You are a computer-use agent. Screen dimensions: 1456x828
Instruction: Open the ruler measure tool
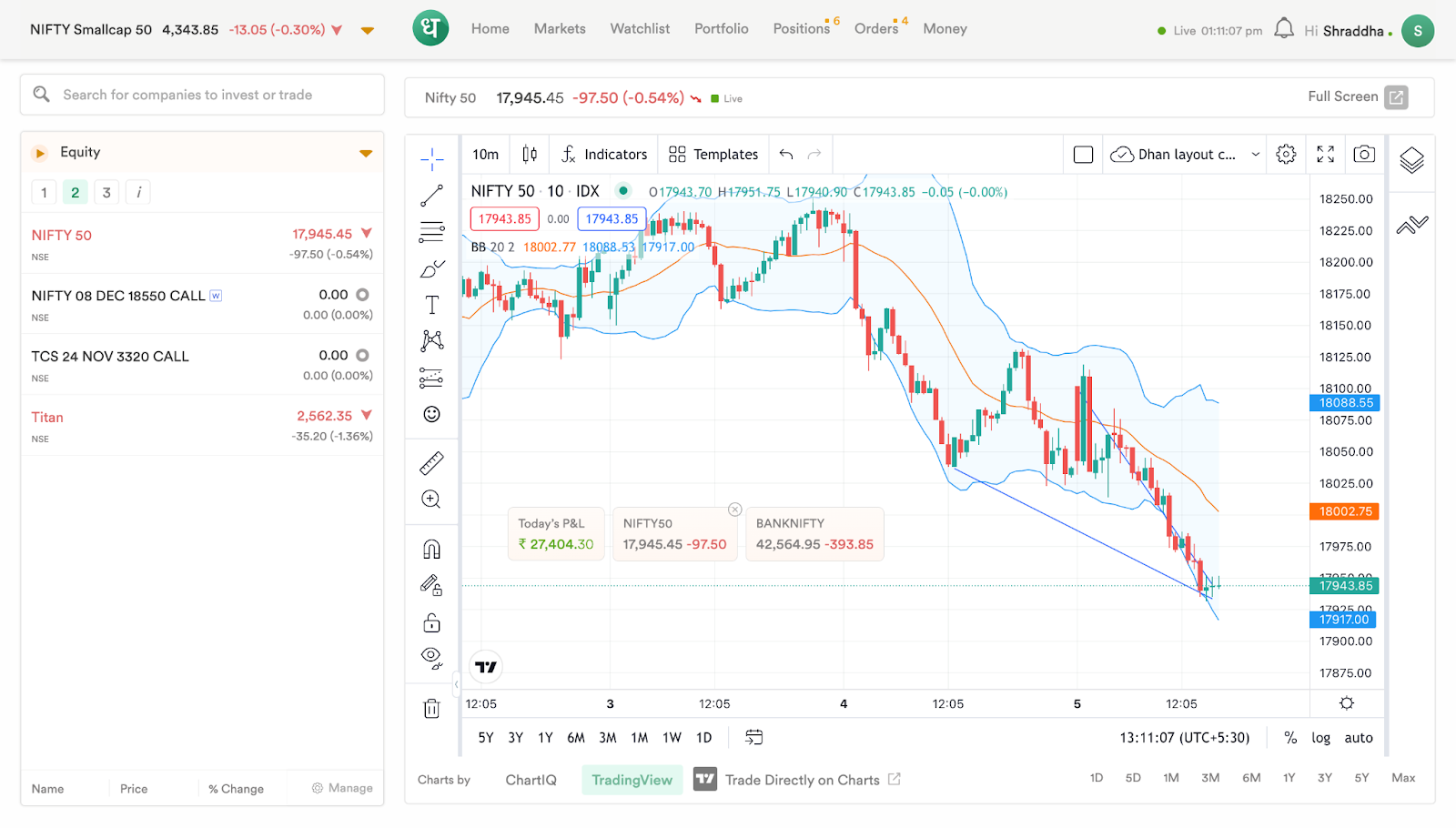(x=431, y=463)
